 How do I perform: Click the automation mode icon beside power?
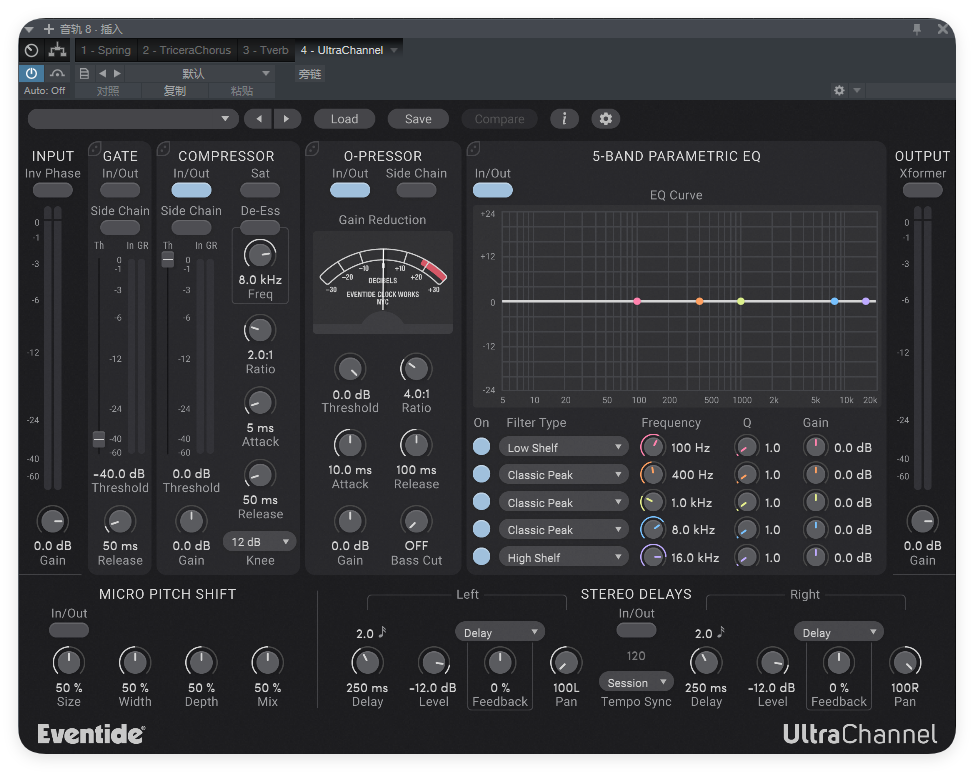tap(57, 73)
